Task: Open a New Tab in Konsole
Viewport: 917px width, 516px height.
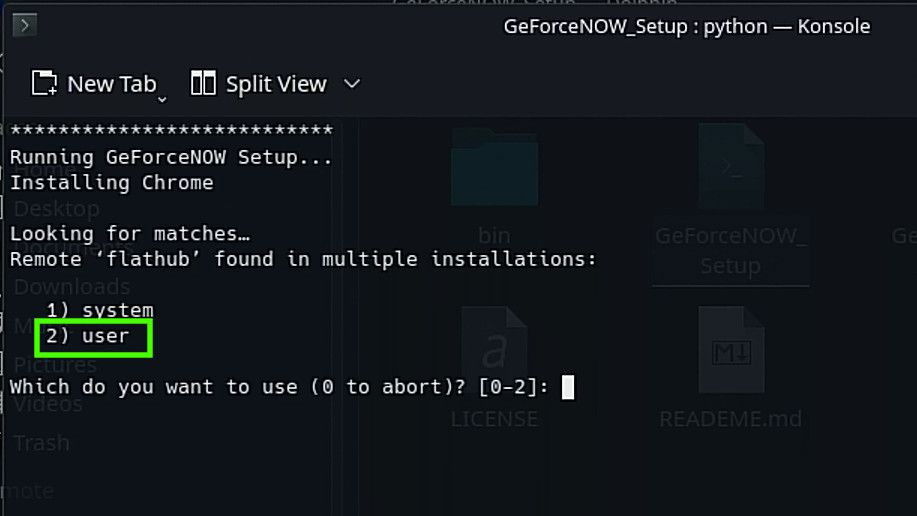Action: pos(94,84)
